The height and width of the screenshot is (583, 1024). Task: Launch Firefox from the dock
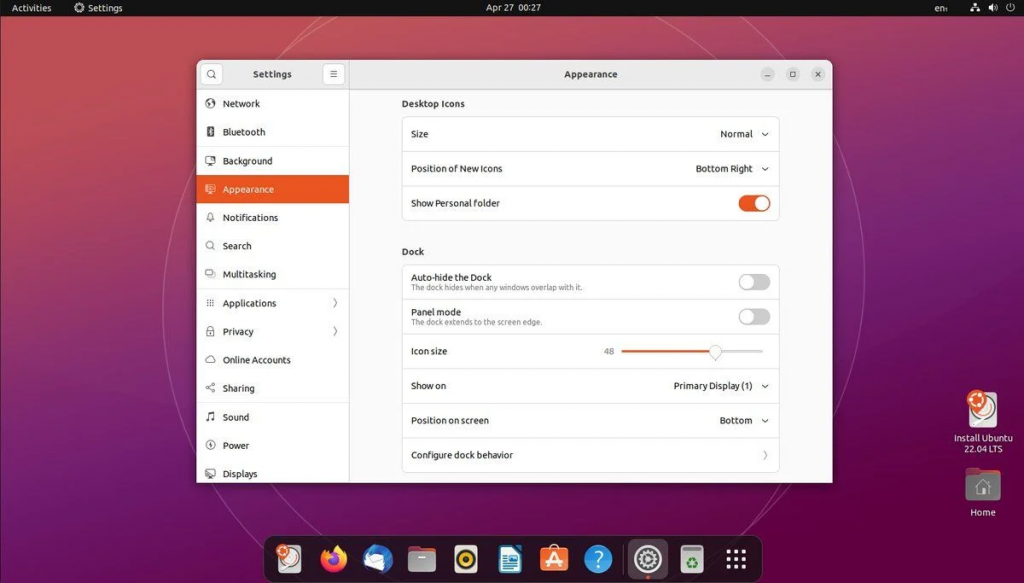click(334, 559)
